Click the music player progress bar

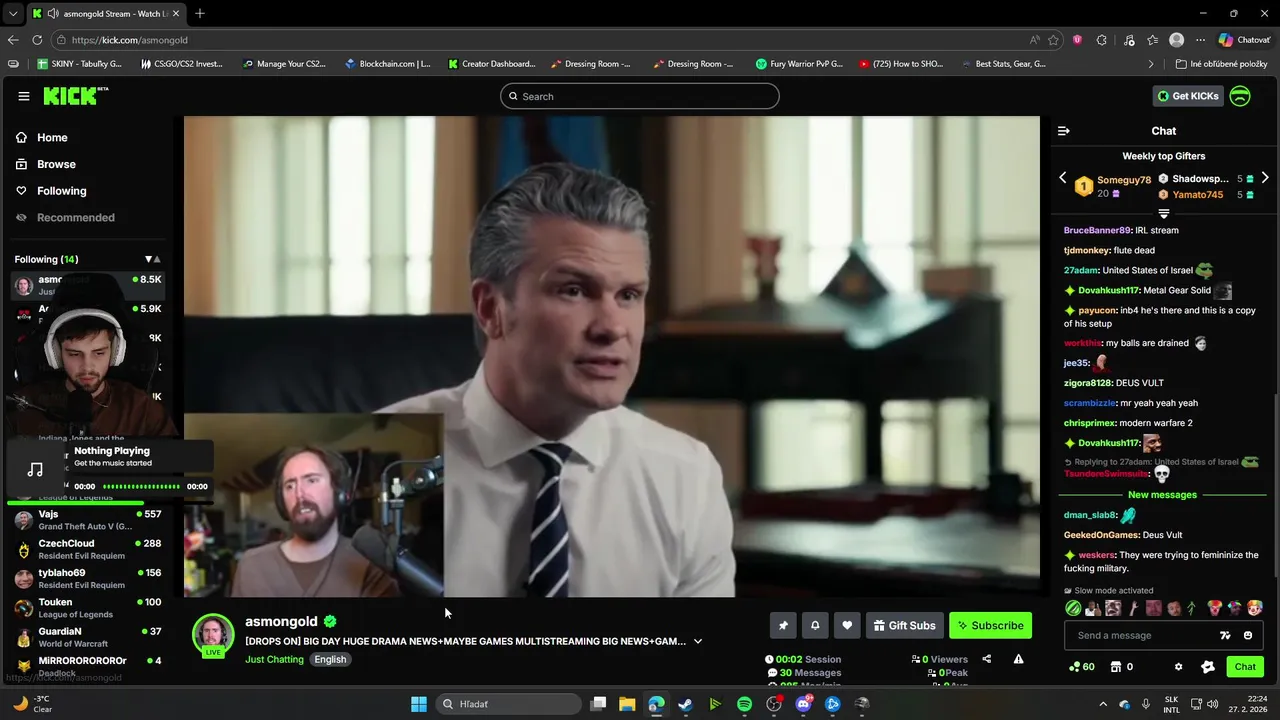click(141, 487)
